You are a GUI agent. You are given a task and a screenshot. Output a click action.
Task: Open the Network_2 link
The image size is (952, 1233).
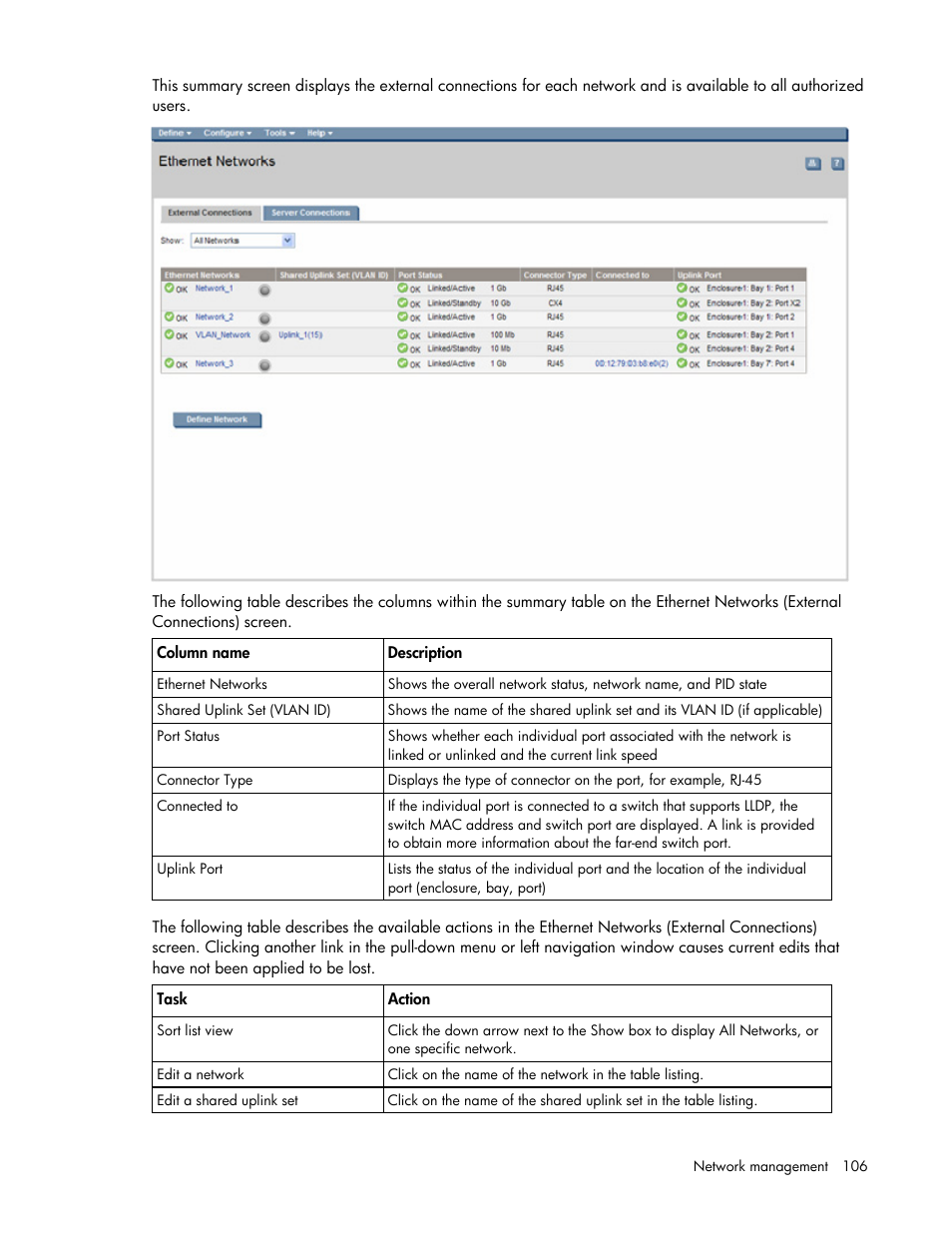214,317
